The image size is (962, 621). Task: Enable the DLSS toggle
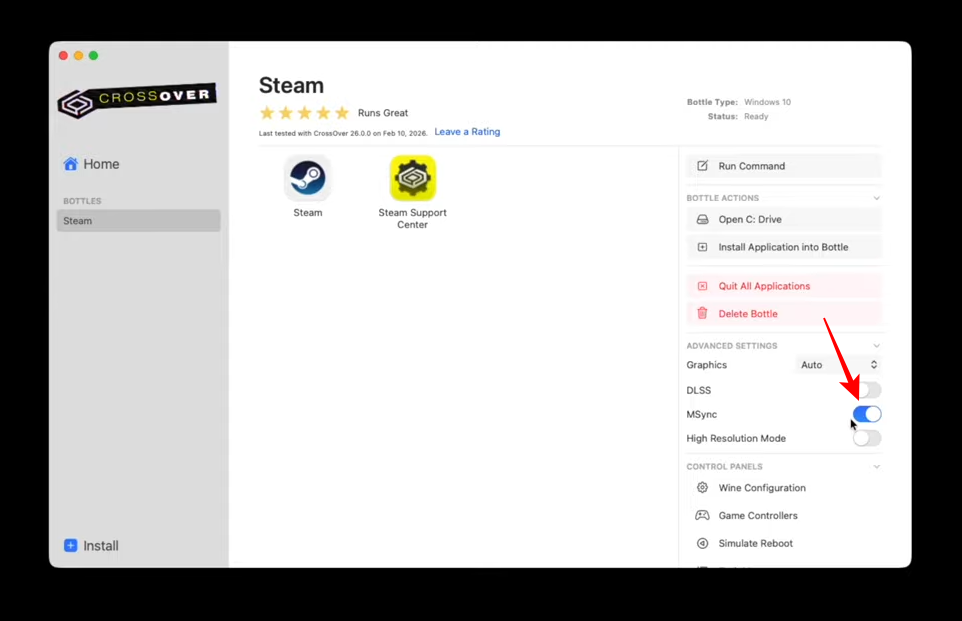coord(867,390)
